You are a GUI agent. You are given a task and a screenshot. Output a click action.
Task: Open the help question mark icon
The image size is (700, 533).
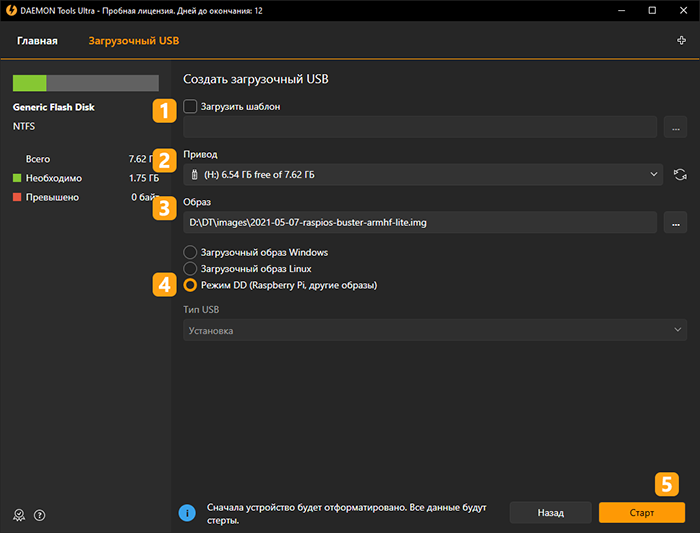(40, 515)
